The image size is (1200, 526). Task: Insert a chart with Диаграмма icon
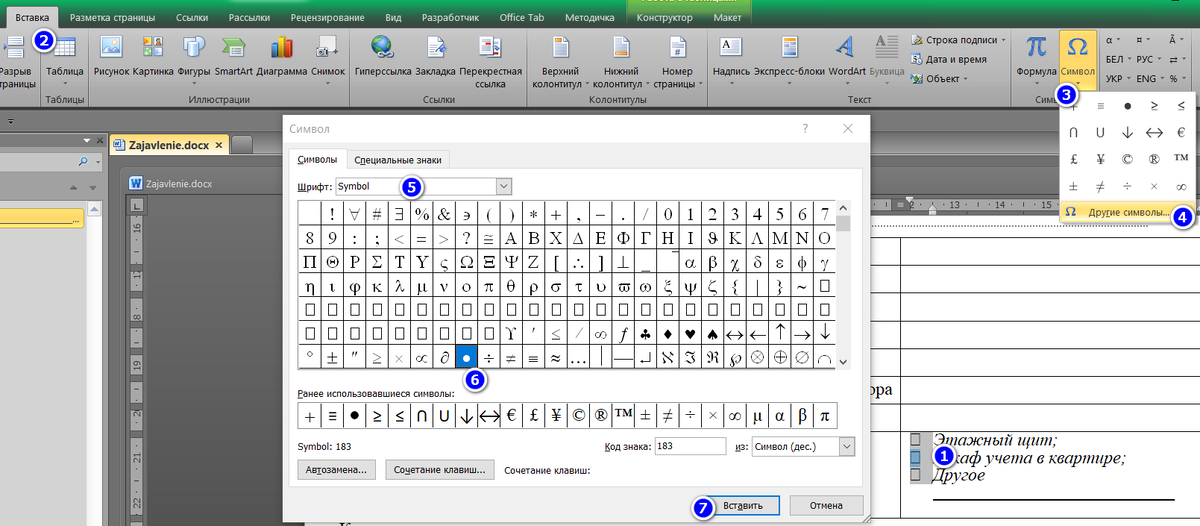281,56
